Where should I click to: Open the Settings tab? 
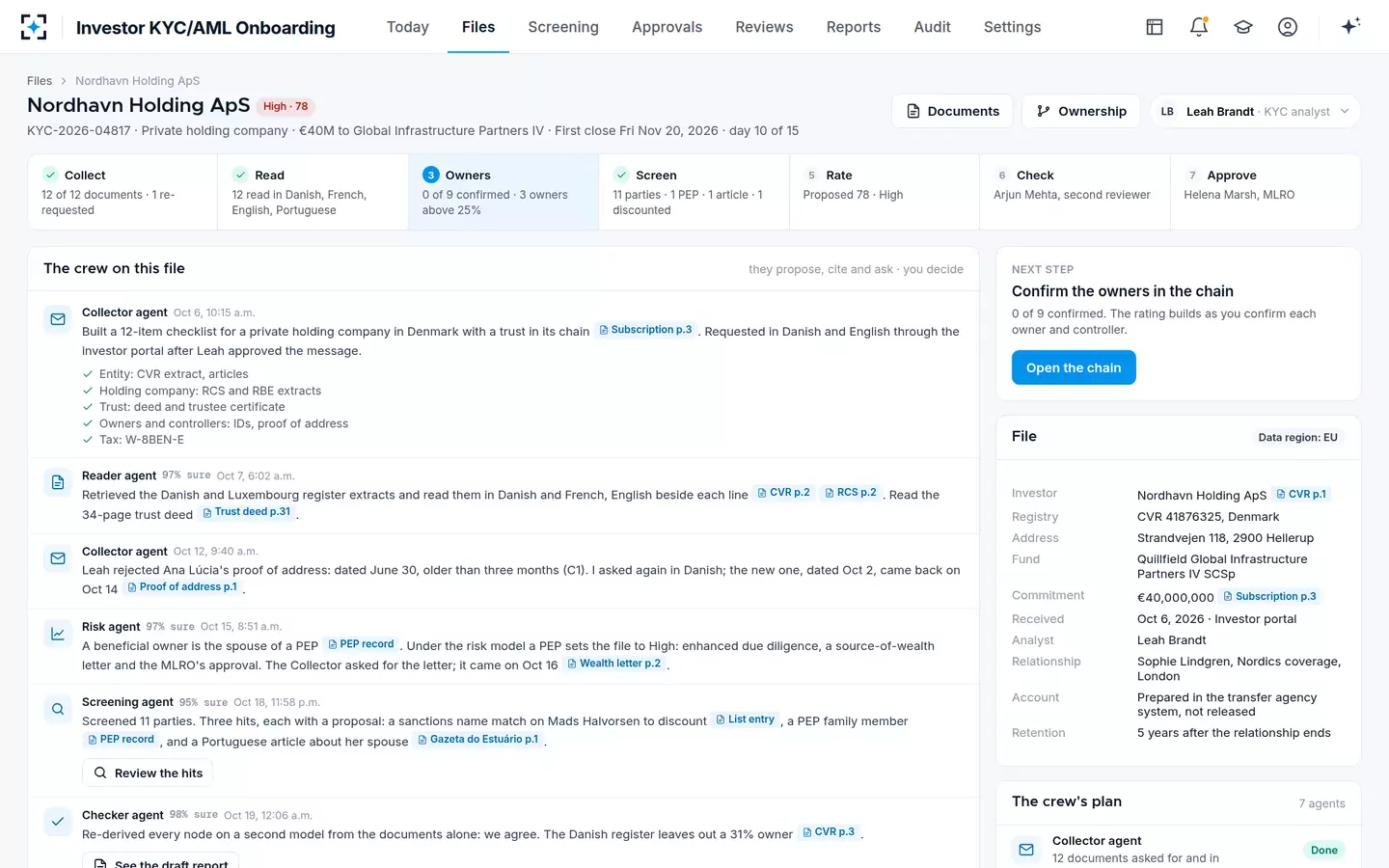coord(1012,27)
